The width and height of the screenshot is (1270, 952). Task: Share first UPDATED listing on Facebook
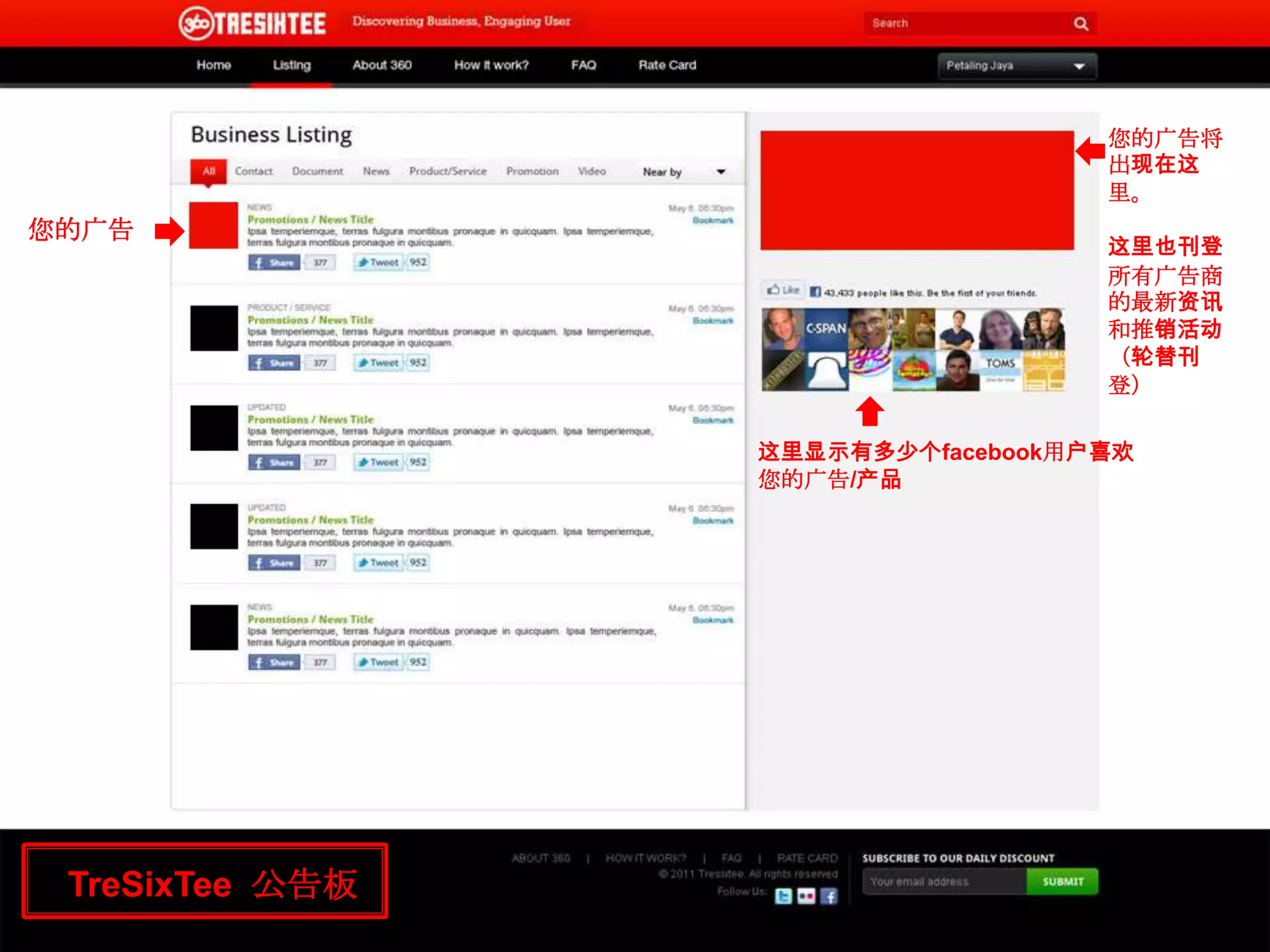coord(274,462)
